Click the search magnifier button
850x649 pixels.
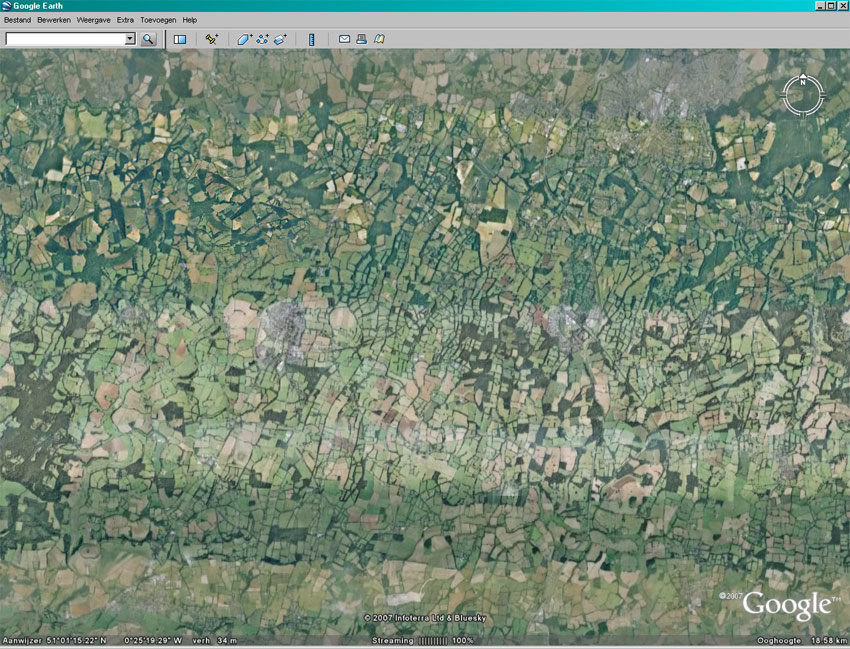coord(148,39)
